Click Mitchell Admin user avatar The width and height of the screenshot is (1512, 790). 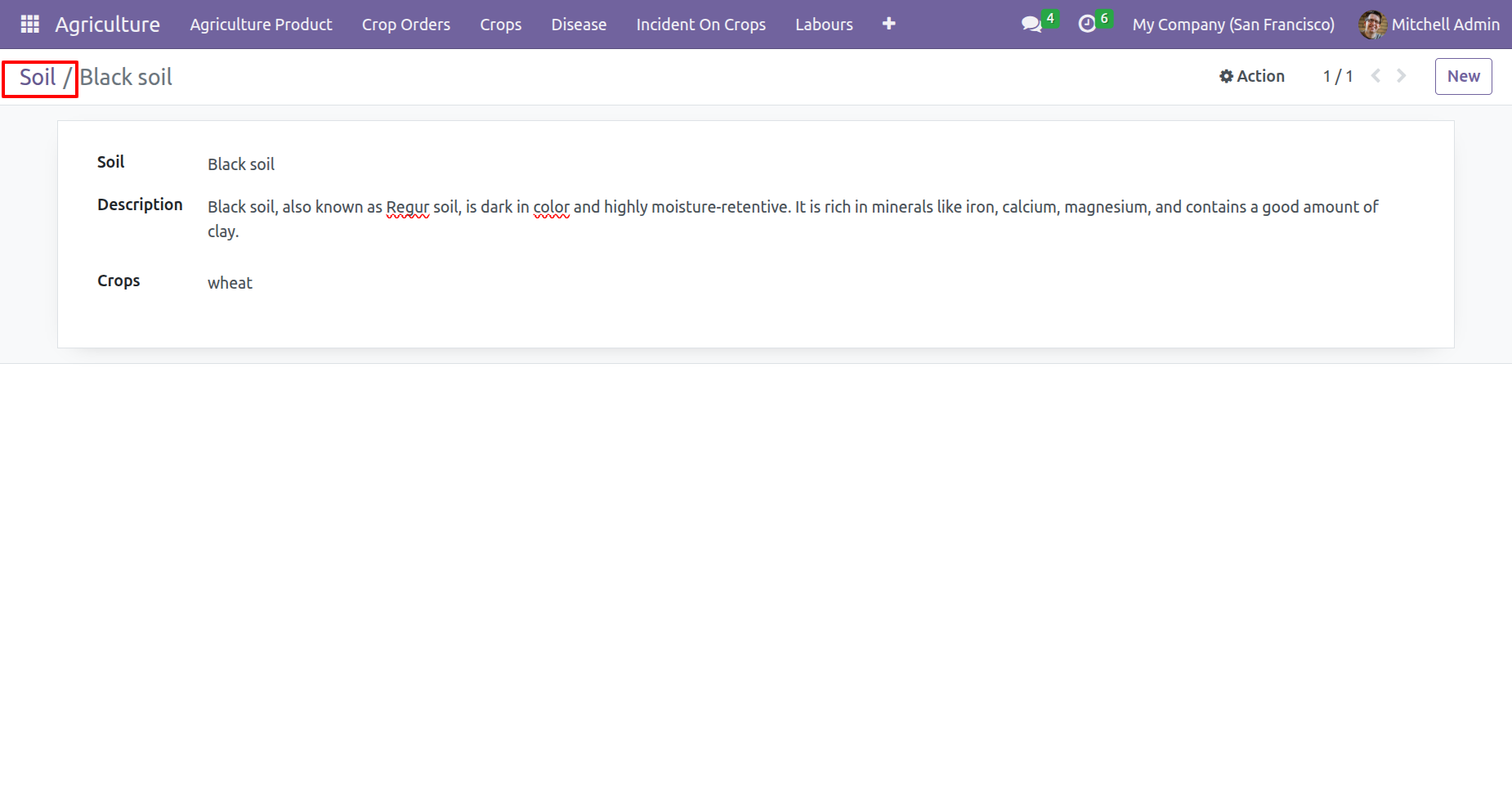pos(1372,25)
